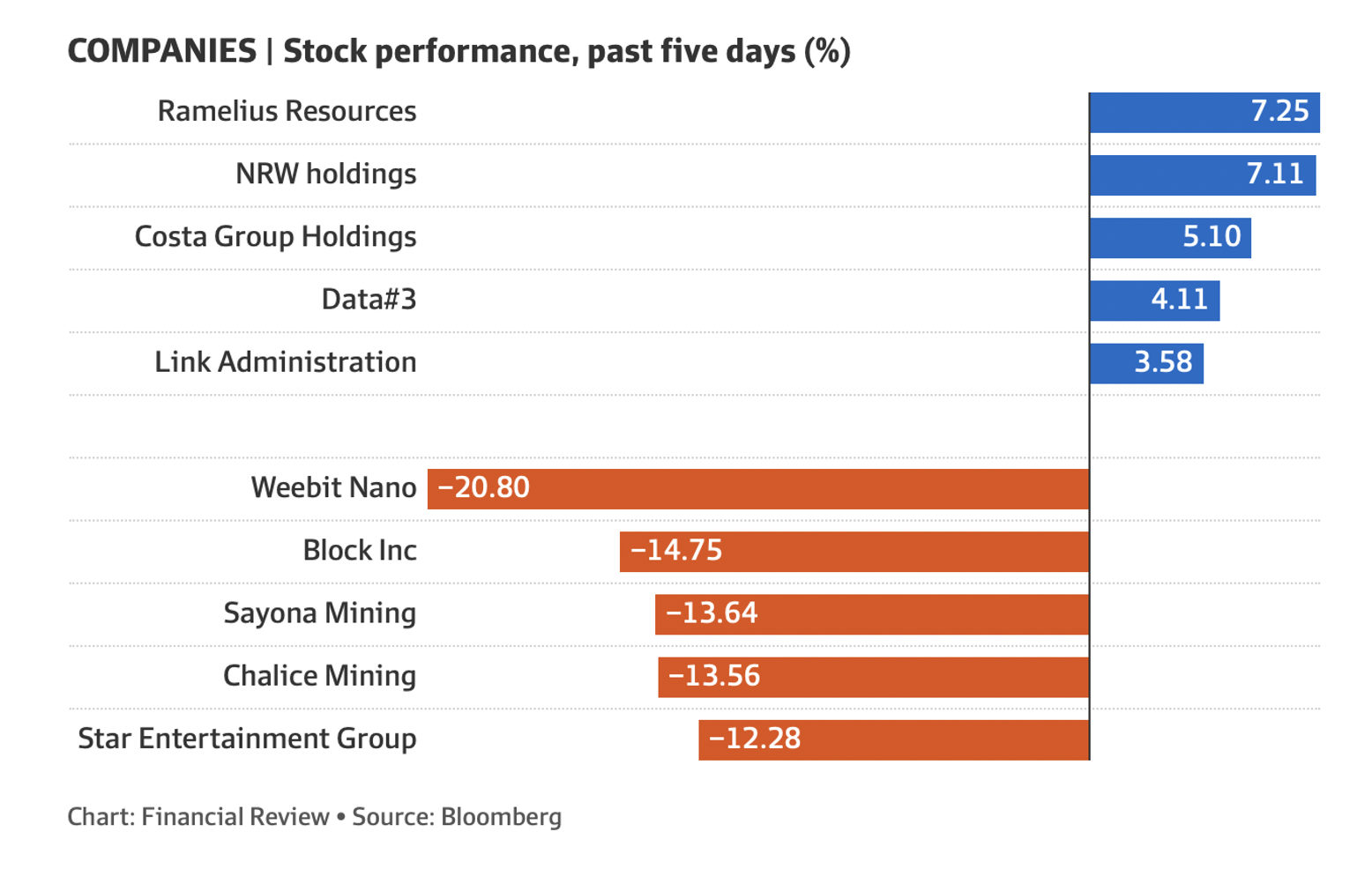Click the "Chart: Financial Review • Source: Bloomberg" credit

[314, 817]
